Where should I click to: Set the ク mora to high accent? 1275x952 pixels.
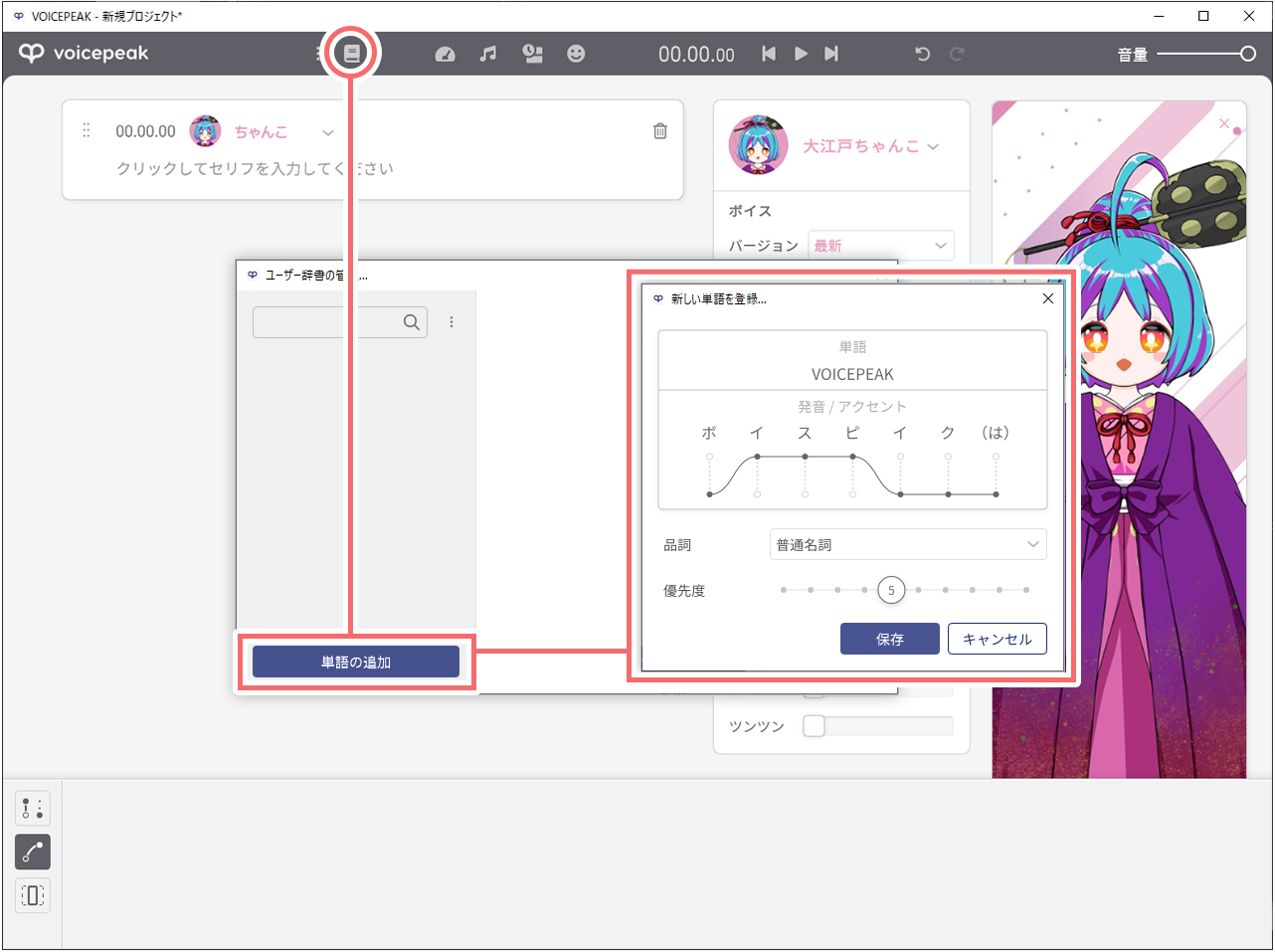948,457
